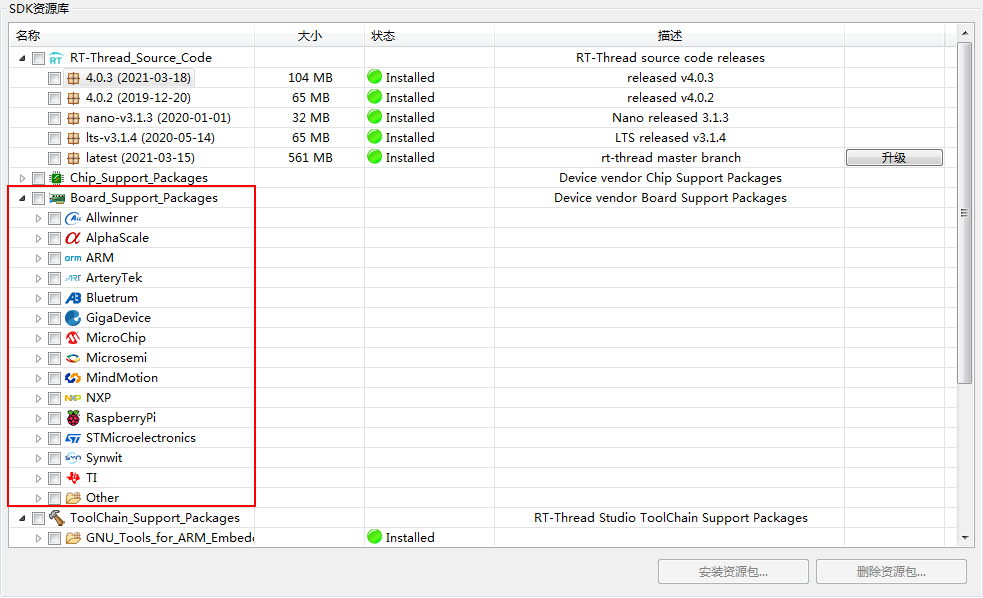Click the Board_Support_Packages board icon
The height and width of the screenshot is (598, 983).
tap(57, 198)
